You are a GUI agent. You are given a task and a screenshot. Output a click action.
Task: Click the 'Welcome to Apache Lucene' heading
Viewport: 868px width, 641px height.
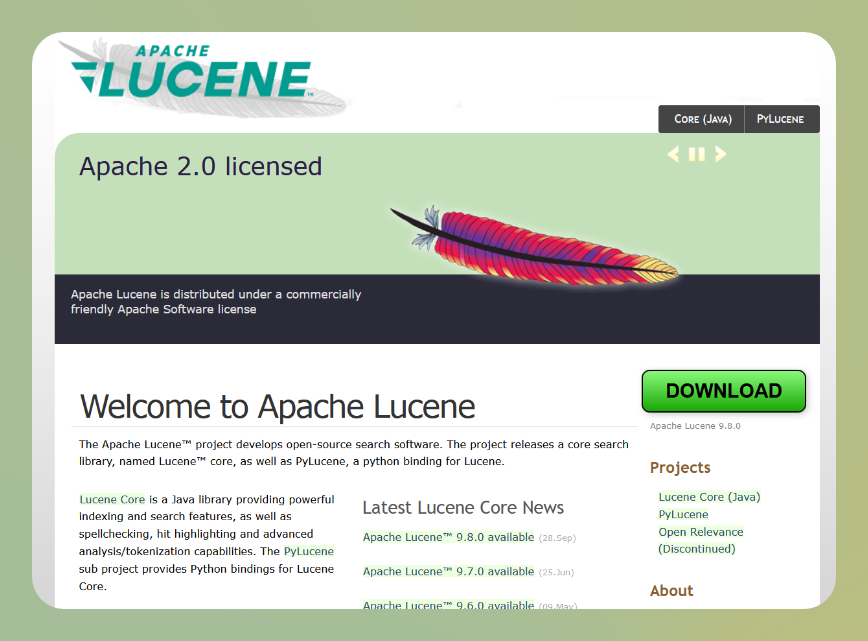pos(278,407)
